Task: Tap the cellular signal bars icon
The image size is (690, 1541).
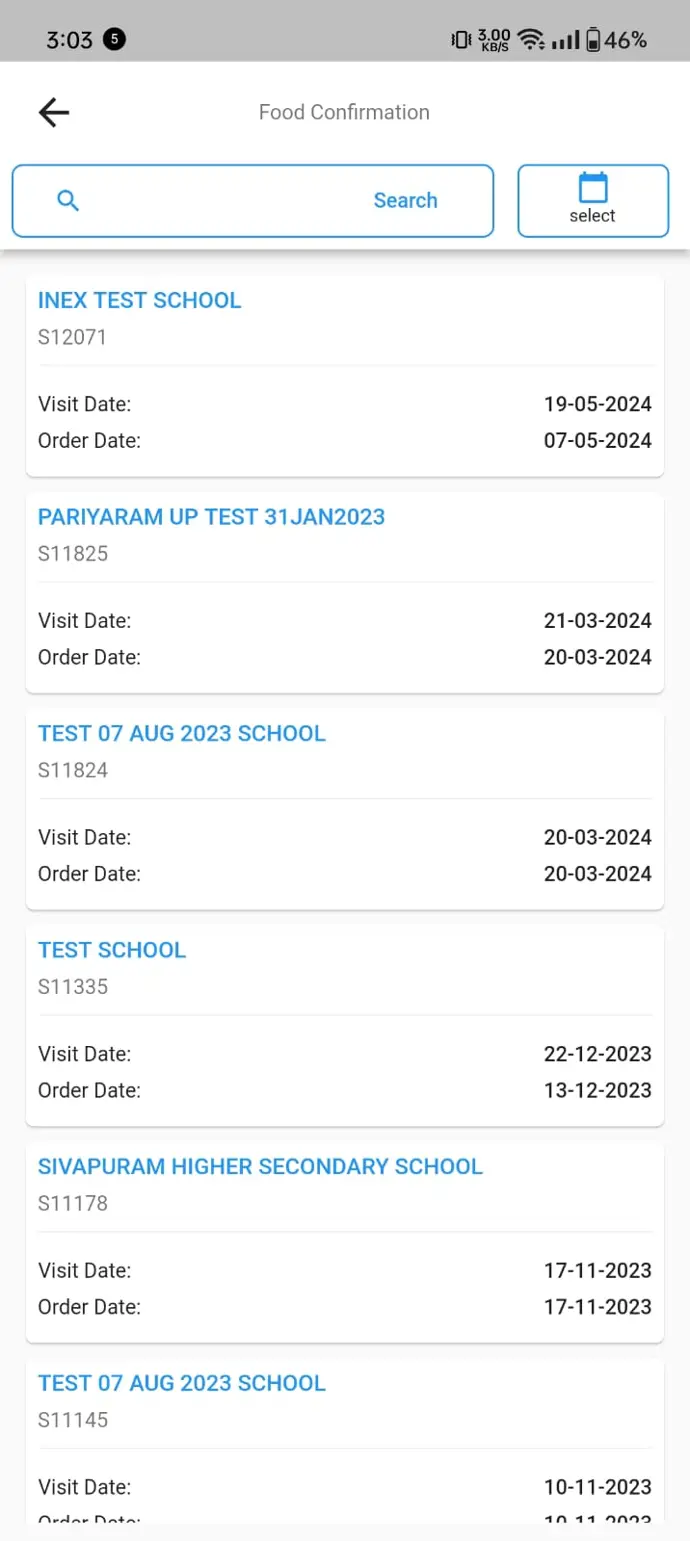Action: tap(566, 40)
